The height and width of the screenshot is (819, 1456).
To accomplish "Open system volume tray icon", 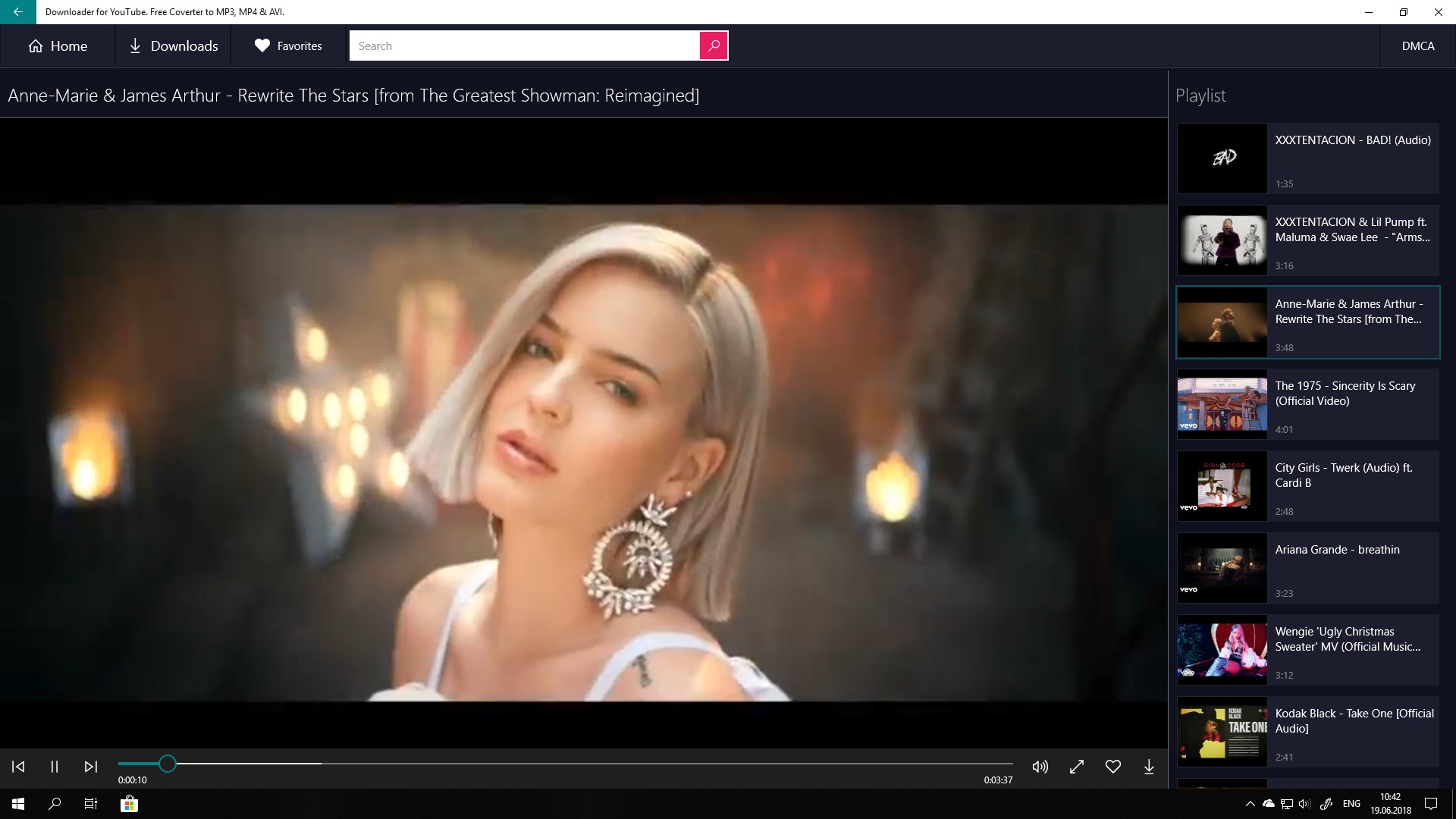I will pyautogui.click(x=1304, y=804).
